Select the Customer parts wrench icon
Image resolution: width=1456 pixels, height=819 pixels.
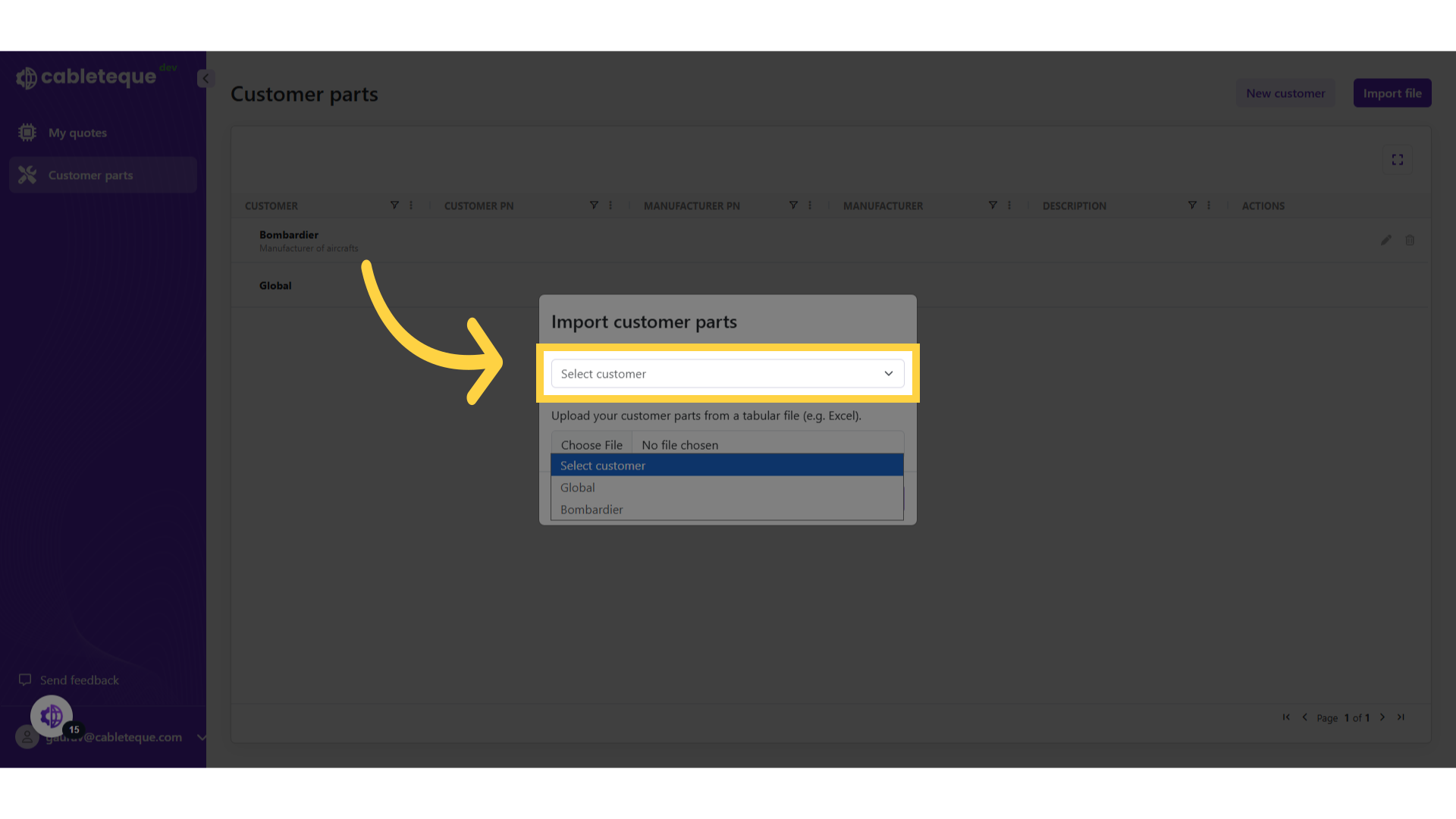point(27,174)
